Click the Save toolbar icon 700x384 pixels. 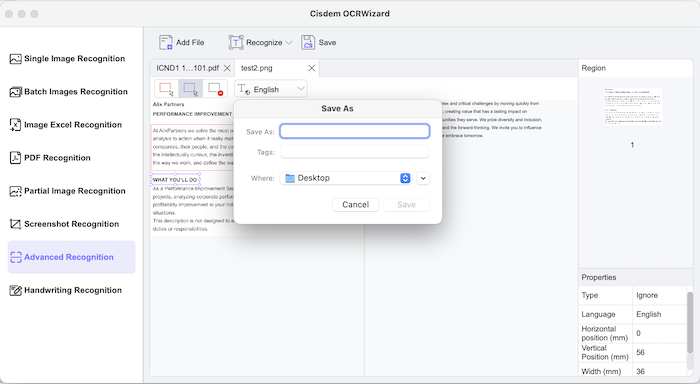click(x=308, y=42)
